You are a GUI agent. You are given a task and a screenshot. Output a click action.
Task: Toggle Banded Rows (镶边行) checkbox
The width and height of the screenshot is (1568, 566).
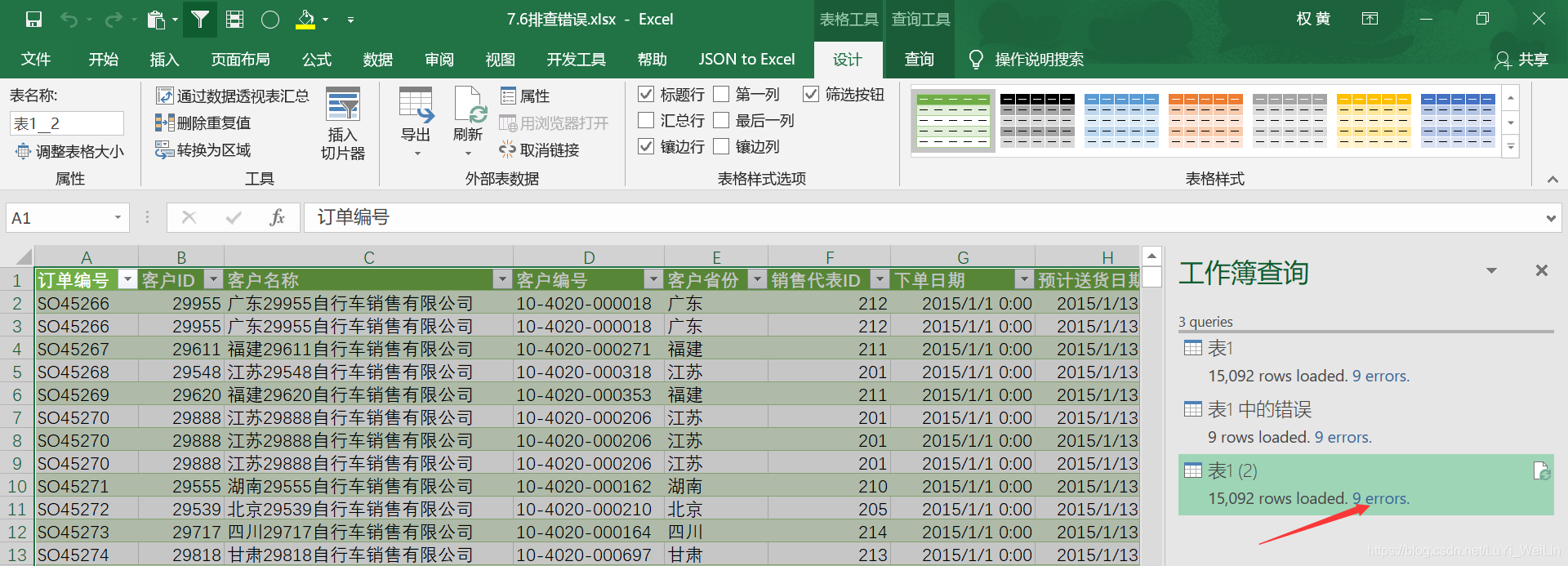pos(646,146)
